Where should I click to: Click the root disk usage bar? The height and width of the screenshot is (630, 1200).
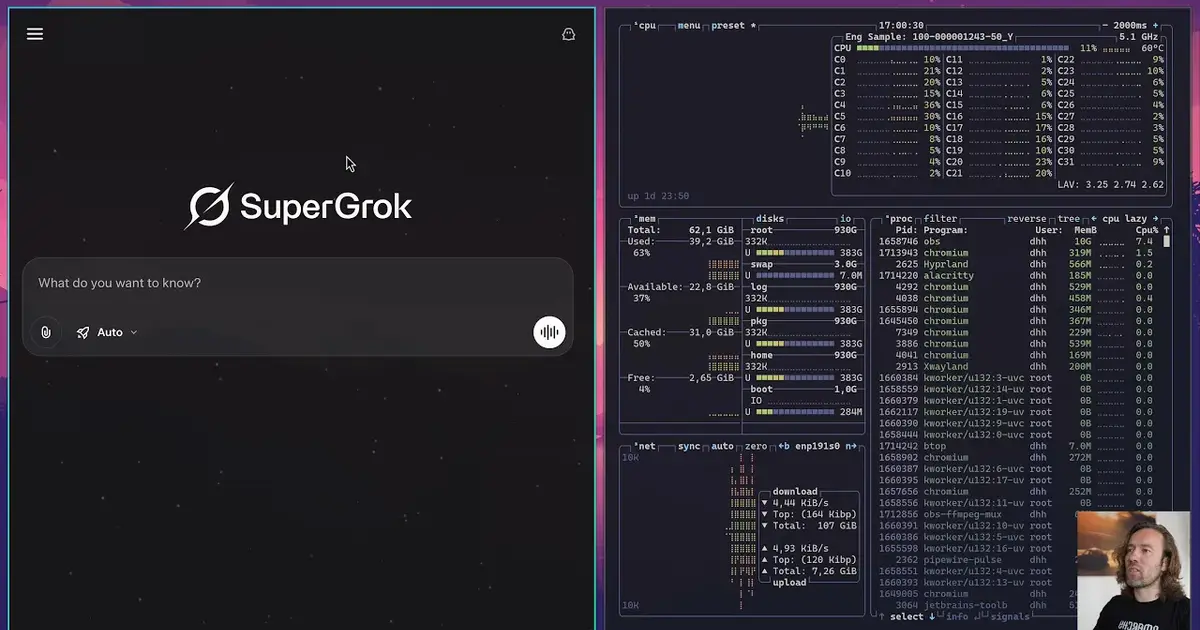[796, 252]
